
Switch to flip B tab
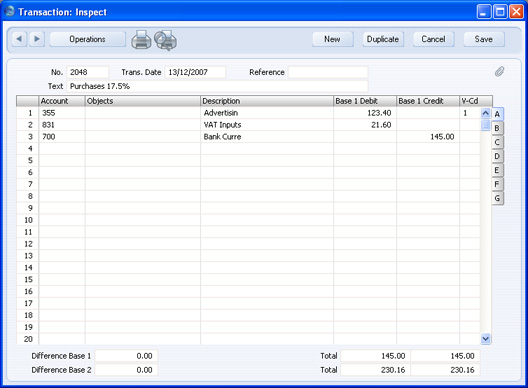pos(497,128)
